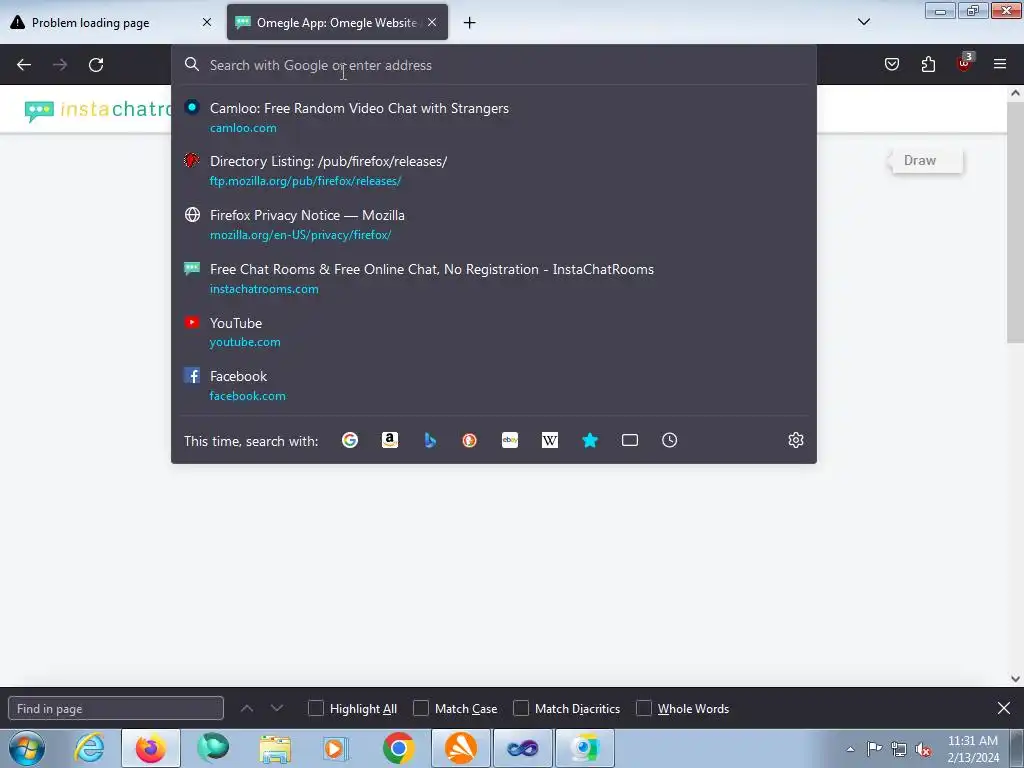Search this time with Amazon icon
The image size is (1024, 768).
[x=390, y=440]
